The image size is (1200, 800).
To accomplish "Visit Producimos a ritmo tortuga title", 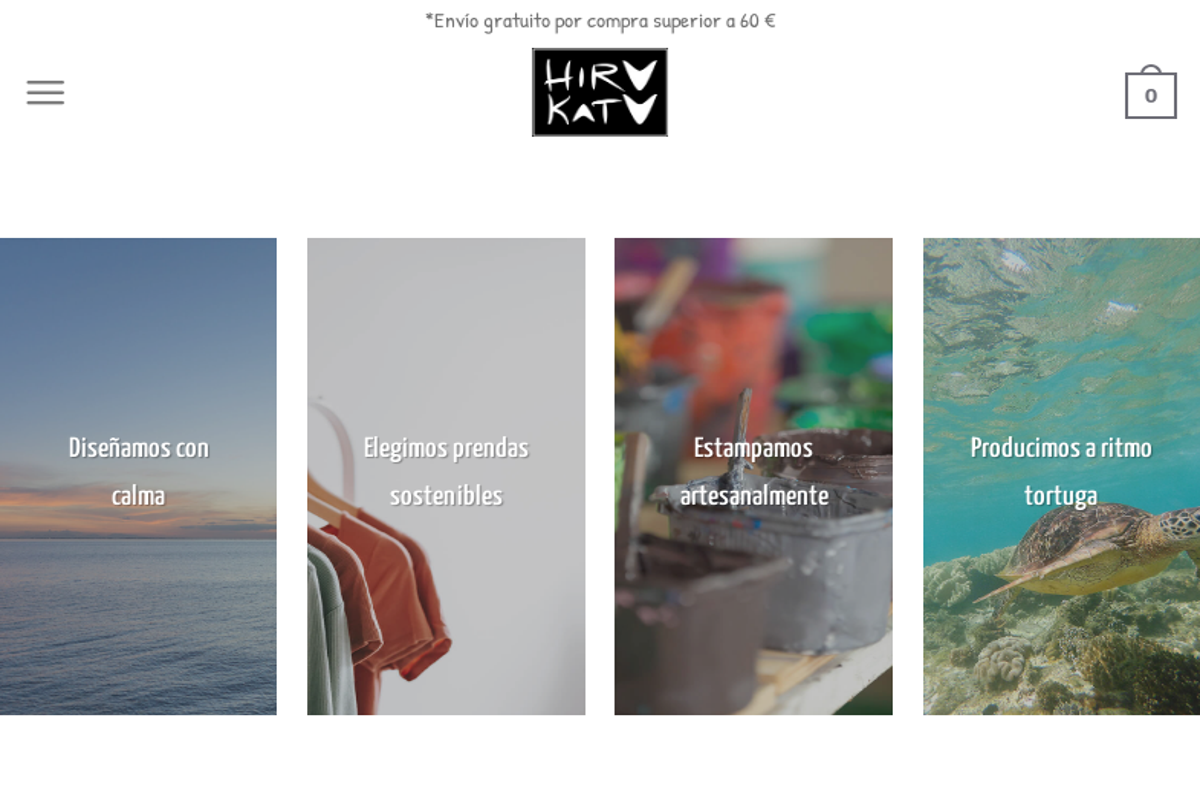I will [x=1061, y=472].
